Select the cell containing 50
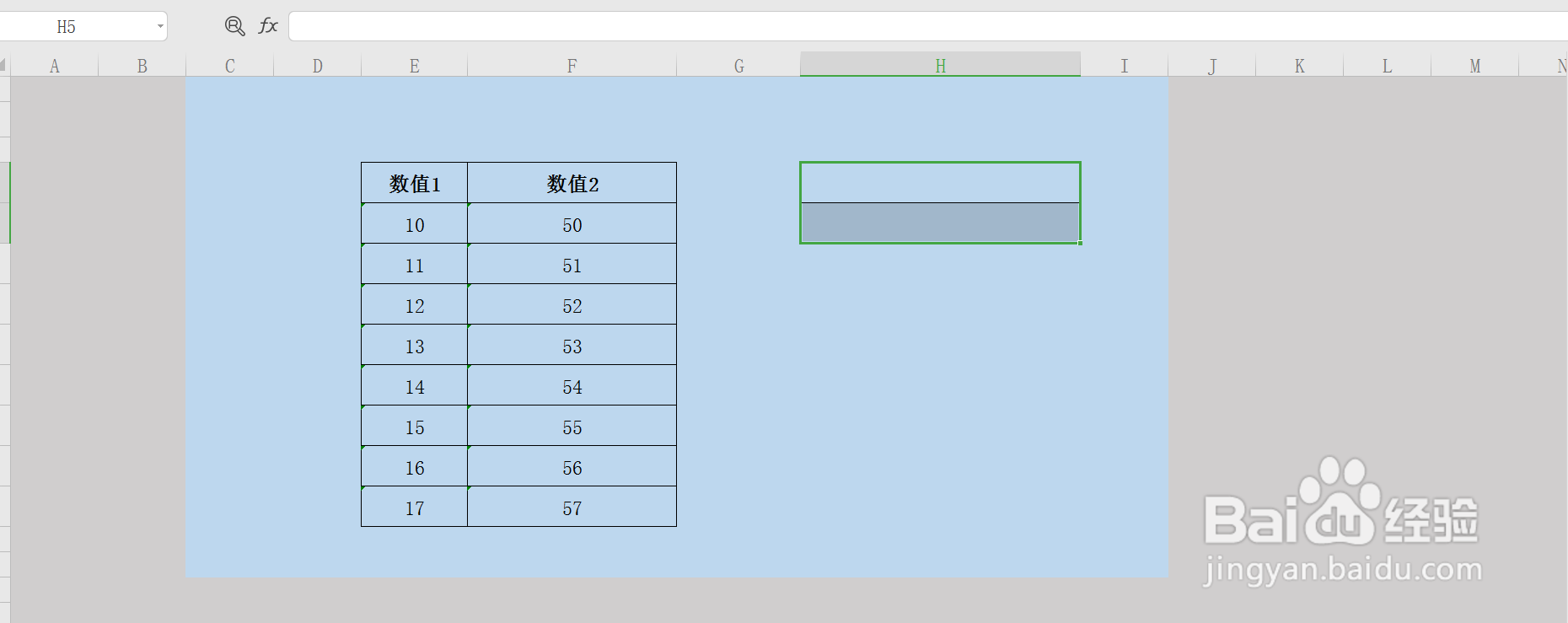 click(572, 223)
